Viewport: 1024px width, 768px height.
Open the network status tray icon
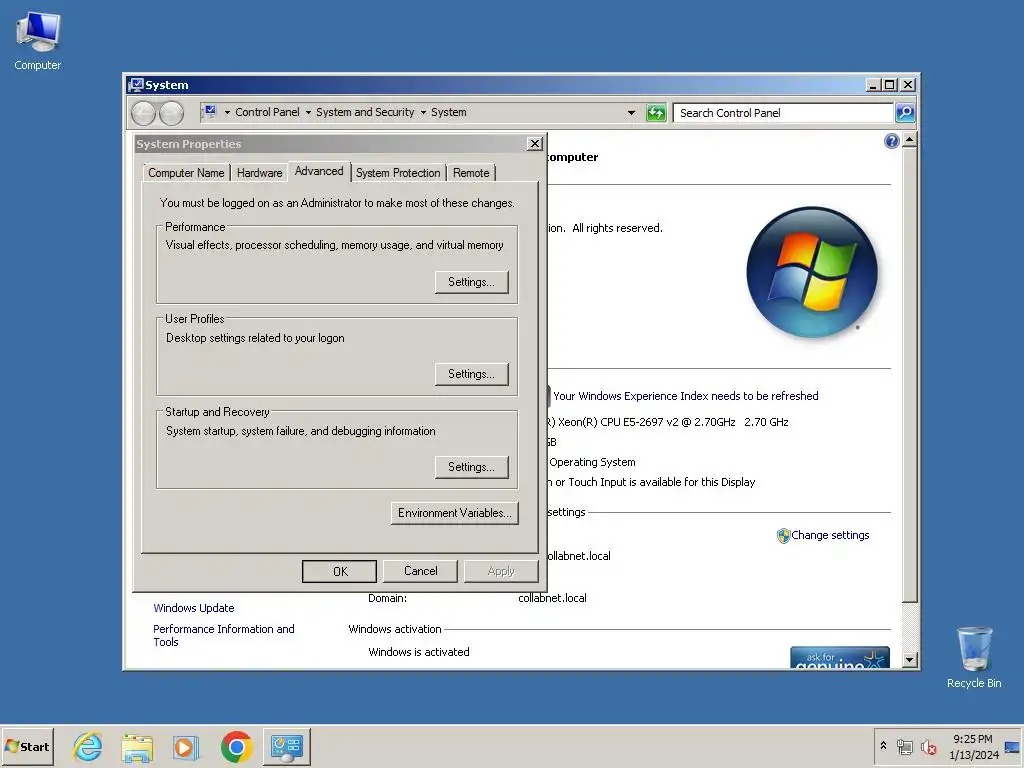coord(904,746)
